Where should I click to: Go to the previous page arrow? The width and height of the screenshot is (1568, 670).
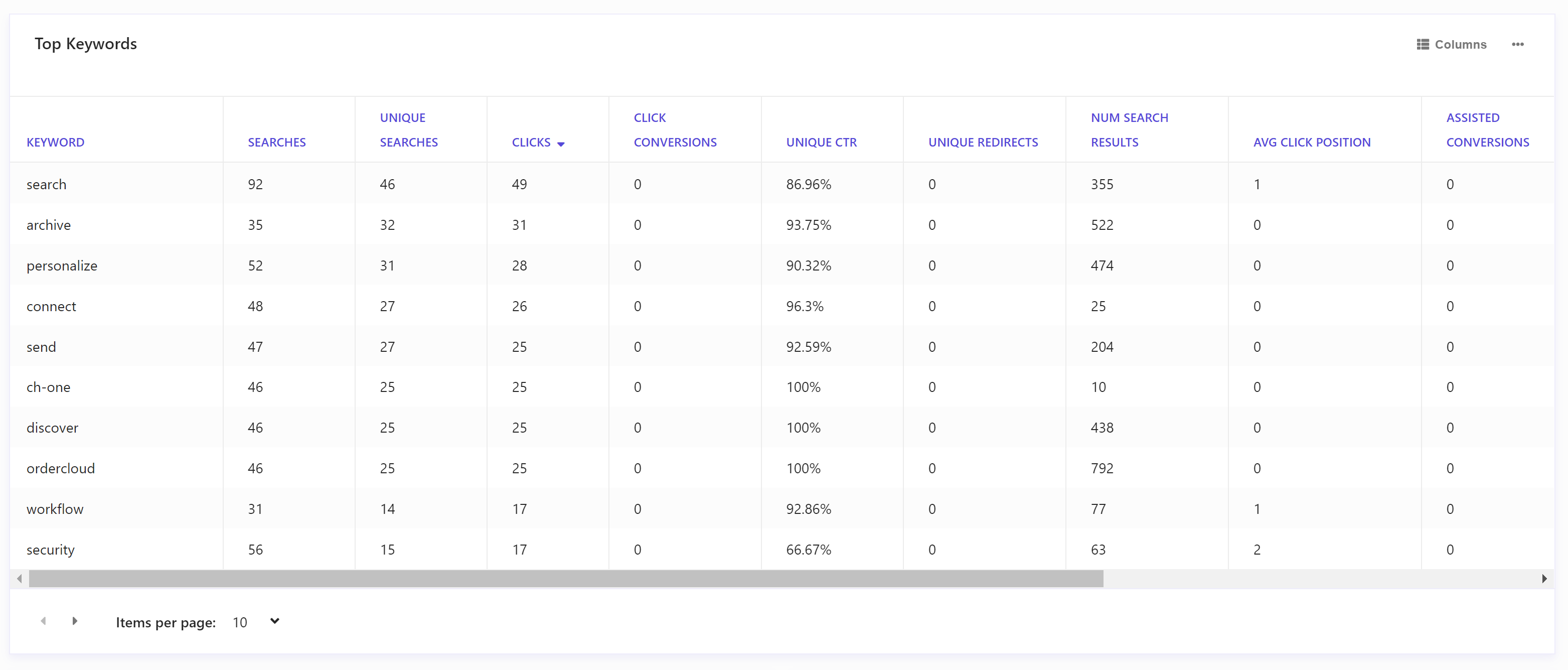[43, 621]
